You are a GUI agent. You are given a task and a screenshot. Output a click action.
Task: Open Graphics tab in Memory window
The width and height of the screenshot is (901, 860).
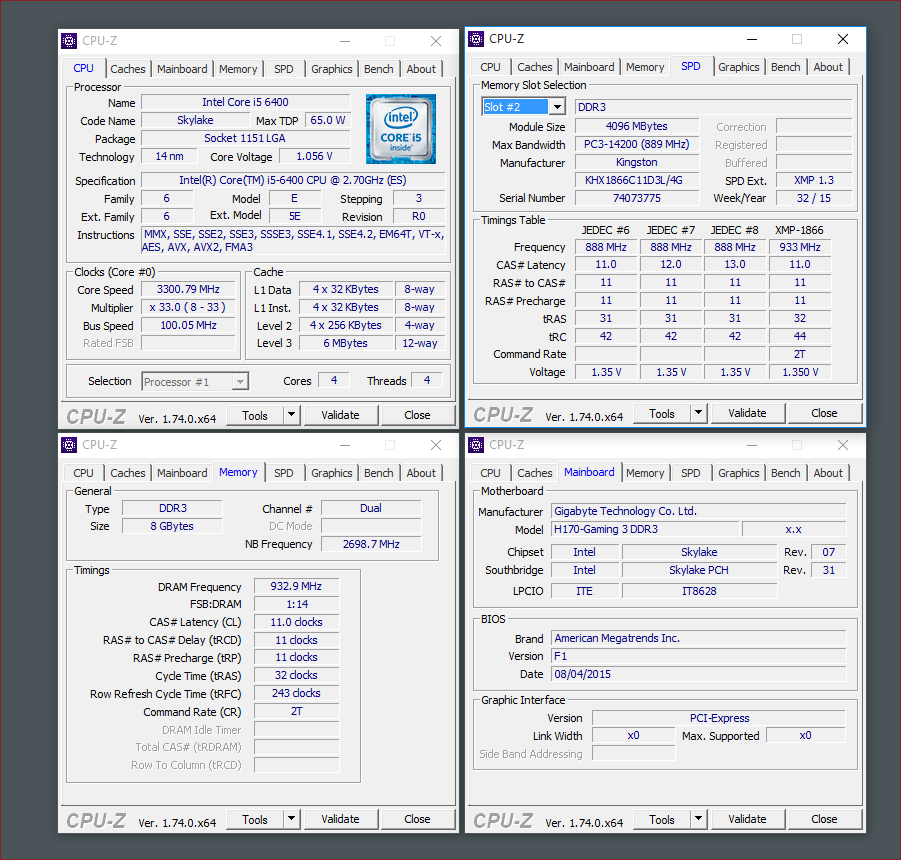click(332, 473)
